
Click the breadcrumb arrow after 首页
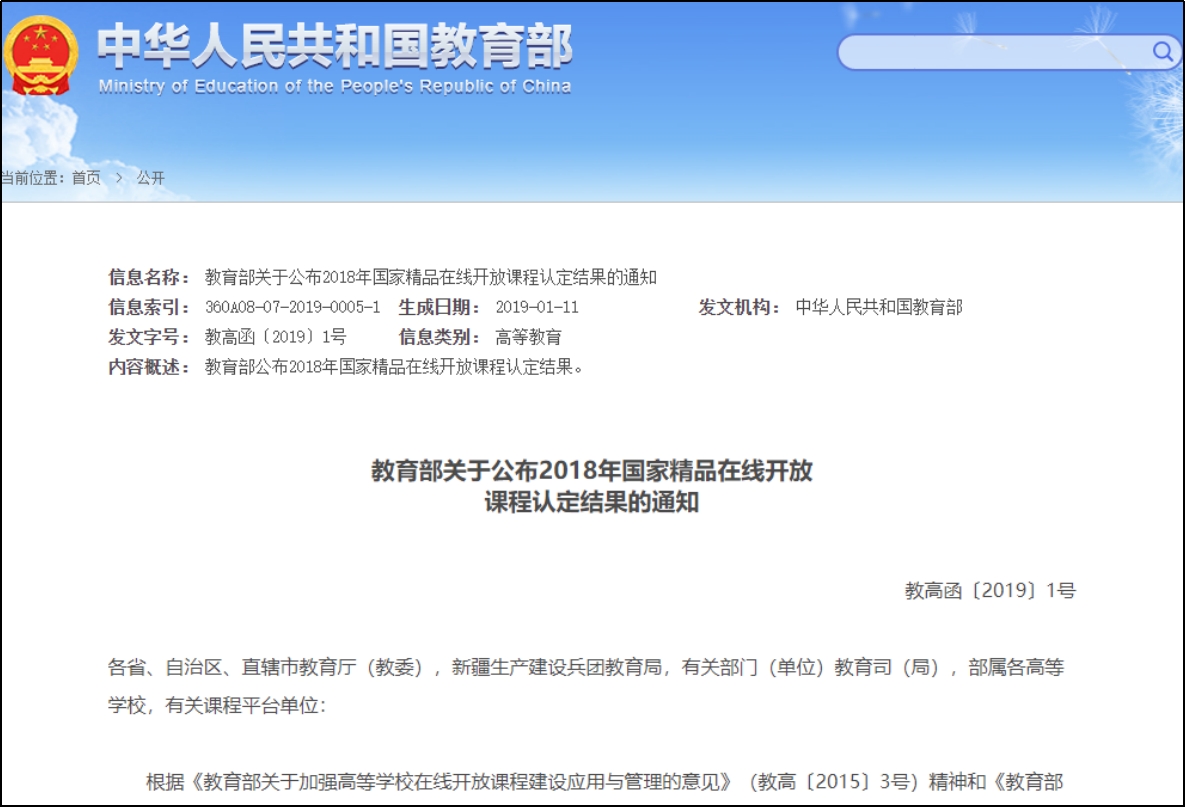point(119,178)
